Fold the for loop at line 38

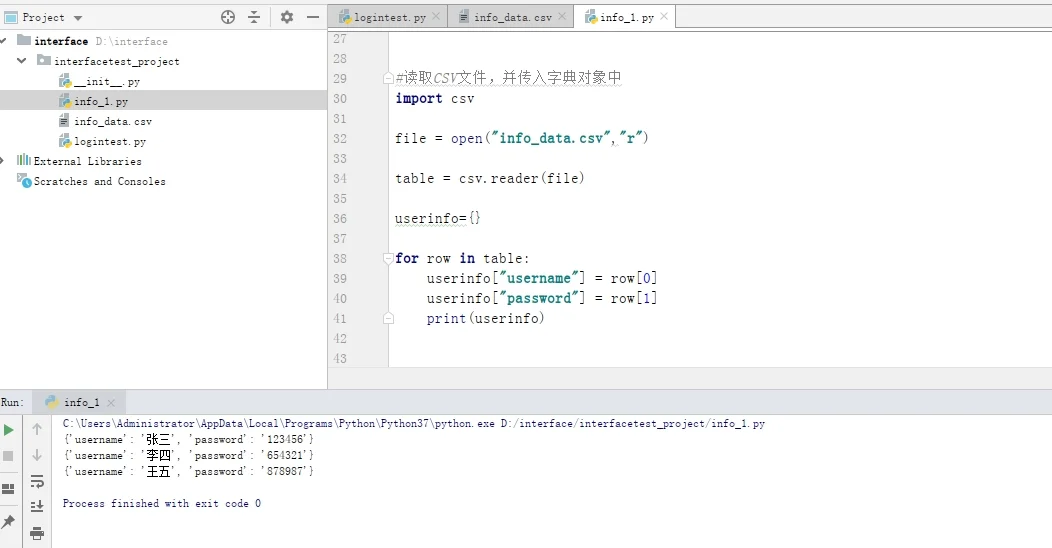tap(388, 258)
